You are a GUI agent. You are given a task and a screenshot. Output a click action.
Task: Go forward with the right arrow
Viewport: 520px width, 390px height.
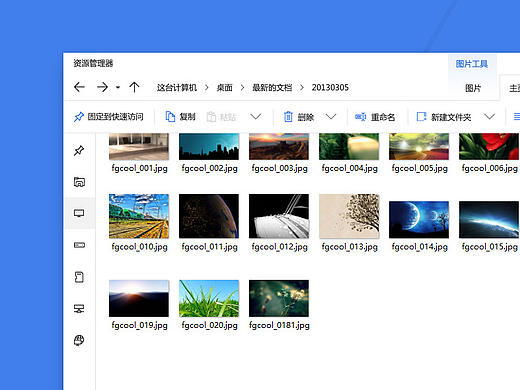point(102,87)
